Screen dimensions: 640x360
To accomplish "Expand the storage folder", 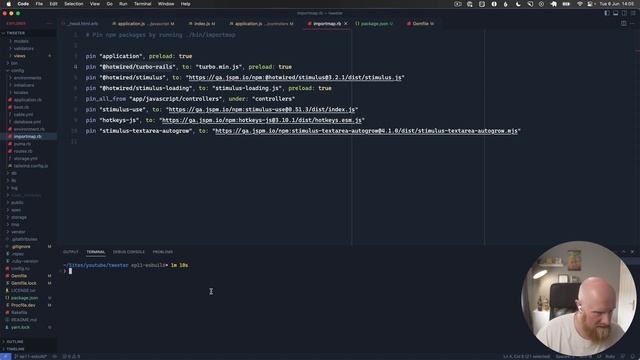I will tap(19, 217).
